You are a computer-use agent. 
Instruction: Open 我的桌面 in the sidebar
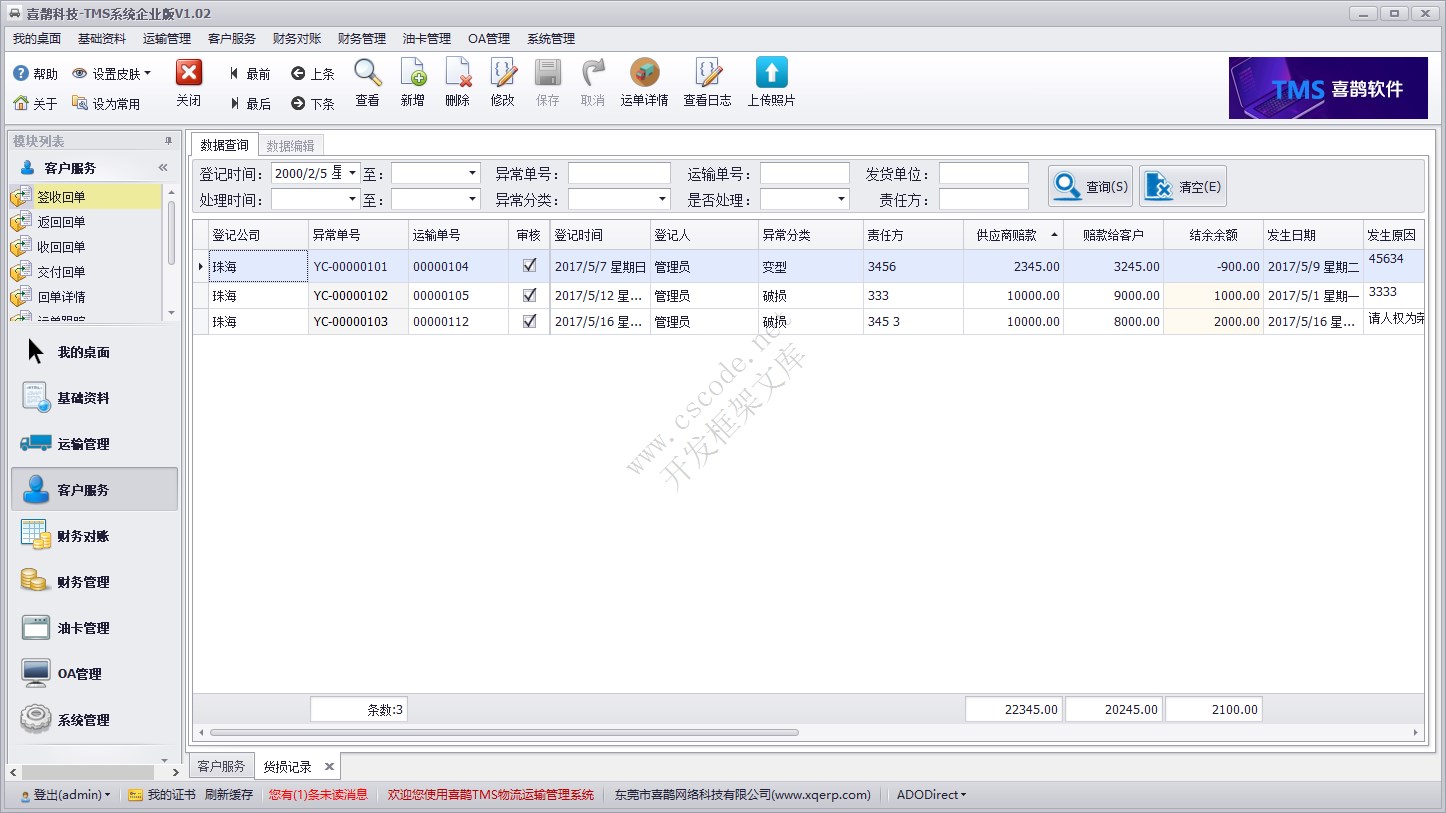click(94, 352)
